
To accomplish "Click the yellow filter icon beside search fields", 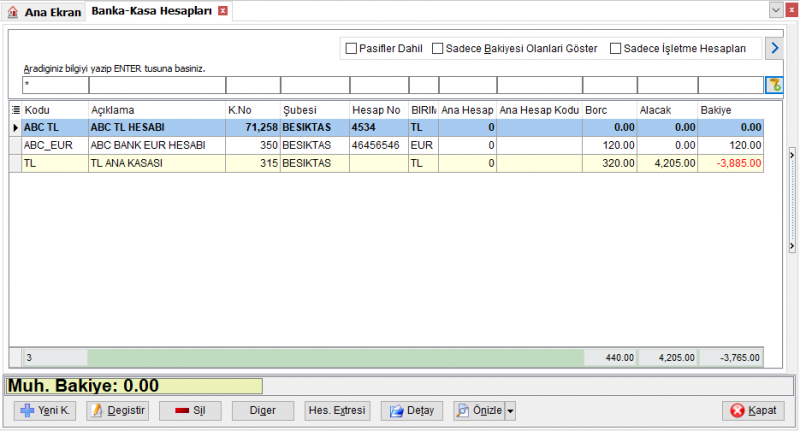I will tap(774, 85).
